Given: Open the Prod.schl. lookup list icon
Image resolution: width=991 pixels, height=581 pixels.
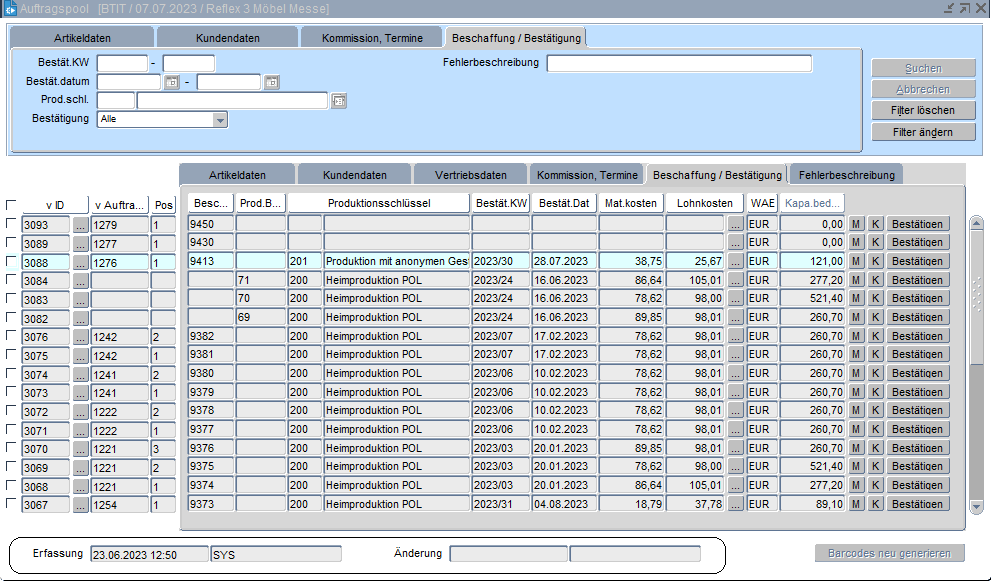Looking at the screenshot, I should [x=338, y=101].
